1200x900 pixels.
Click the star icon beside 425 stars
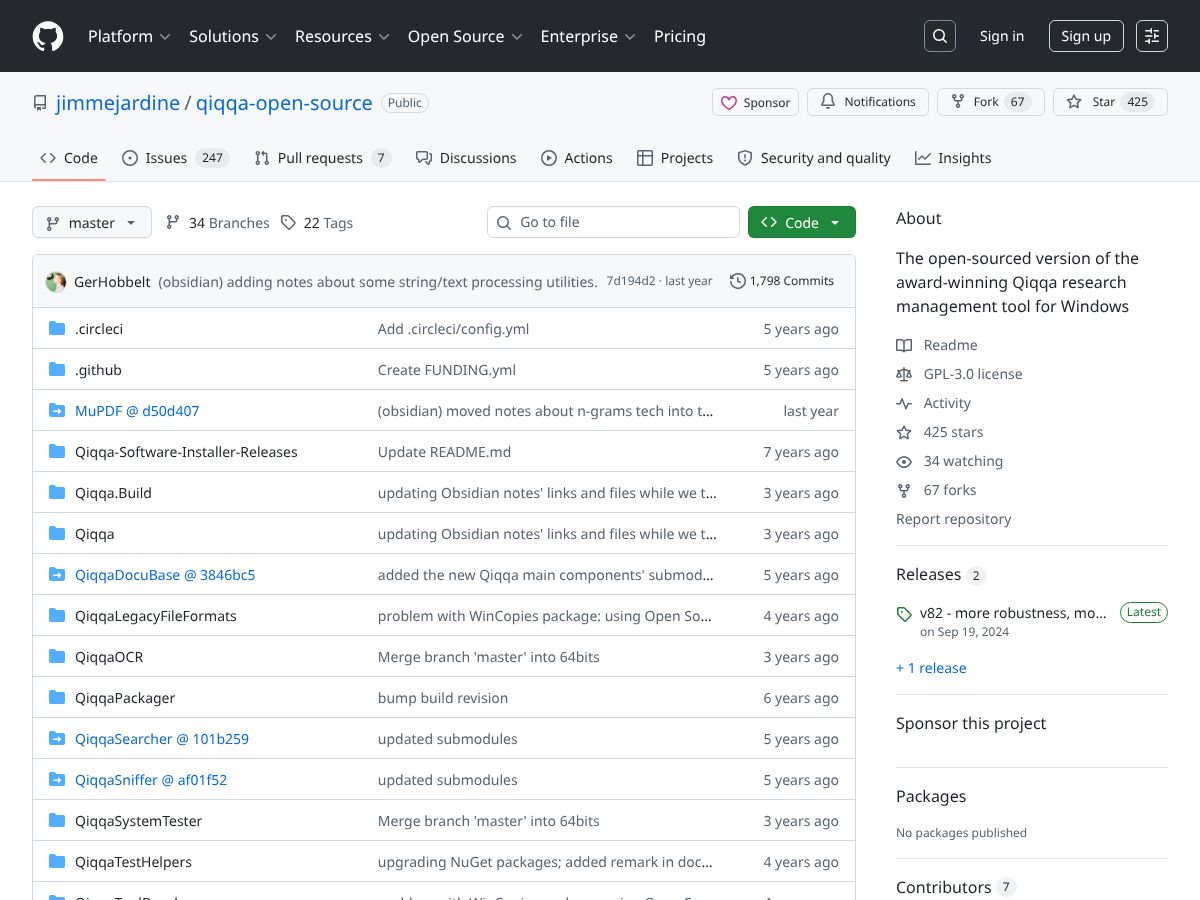coord(904,432)
